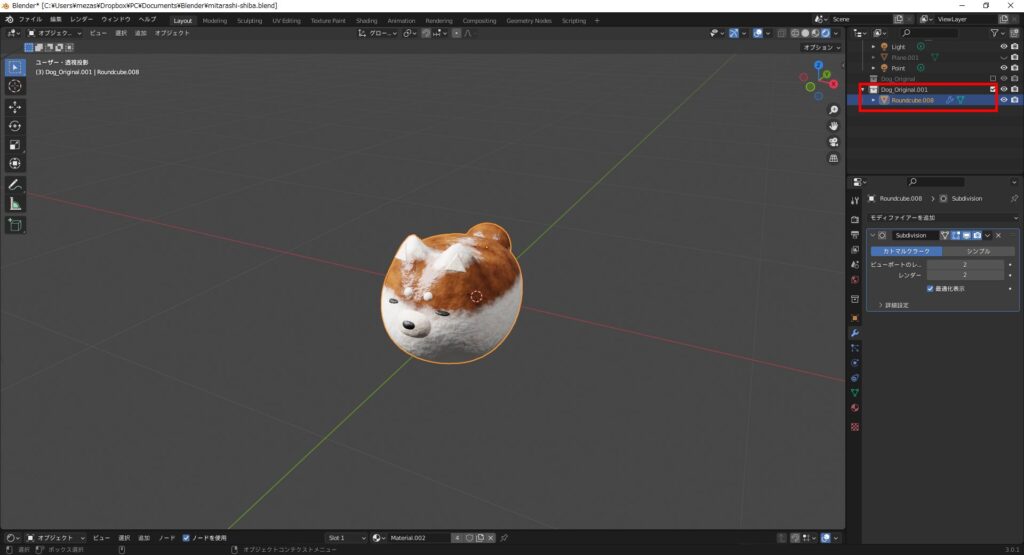This screenshot has height=555, width=1024.
Task: Select the Move tool in the left toolbar
Action: pos(15,106)
